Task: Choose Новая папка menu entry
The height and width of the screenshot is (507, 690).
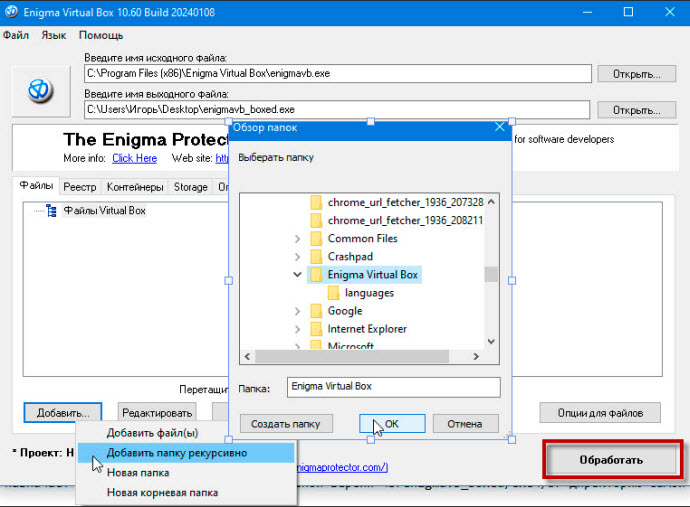Action: tap(138, 473)
